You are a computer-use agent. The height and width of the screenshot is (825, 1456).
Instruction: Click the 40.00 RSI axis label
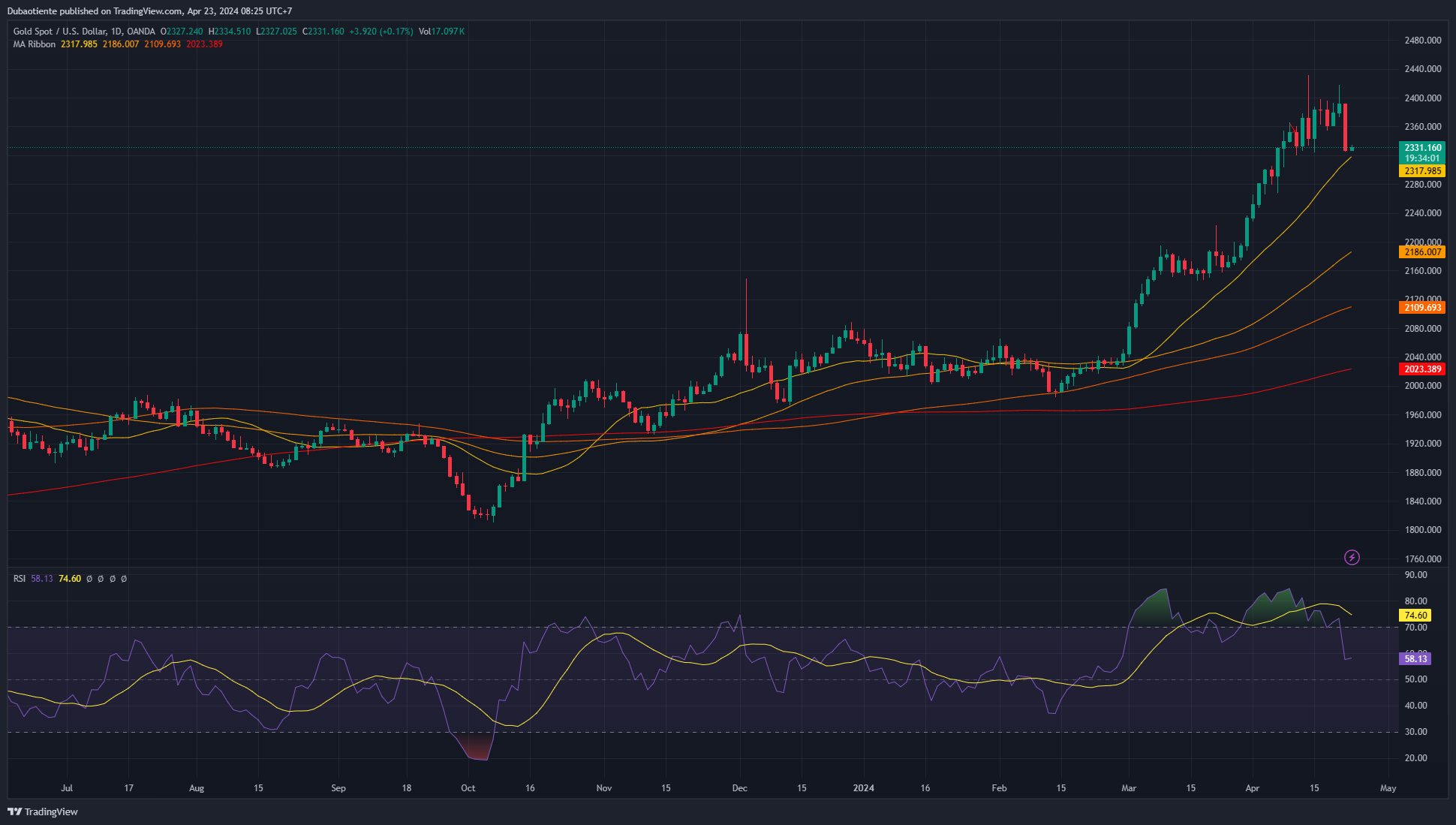point(1415,706)
